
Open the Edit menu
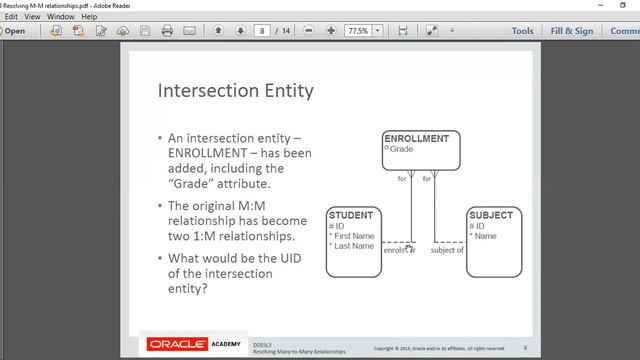point(11,17)
